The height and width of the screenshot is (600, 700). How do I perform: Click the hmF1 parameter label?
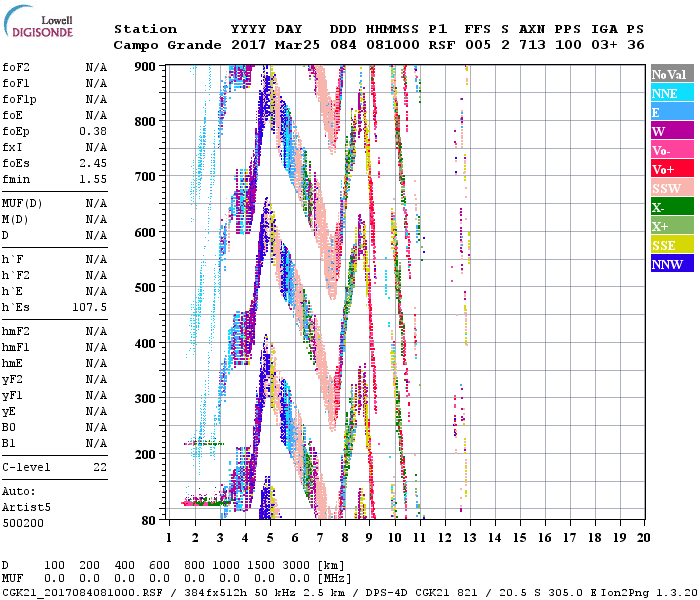[16, 347]
